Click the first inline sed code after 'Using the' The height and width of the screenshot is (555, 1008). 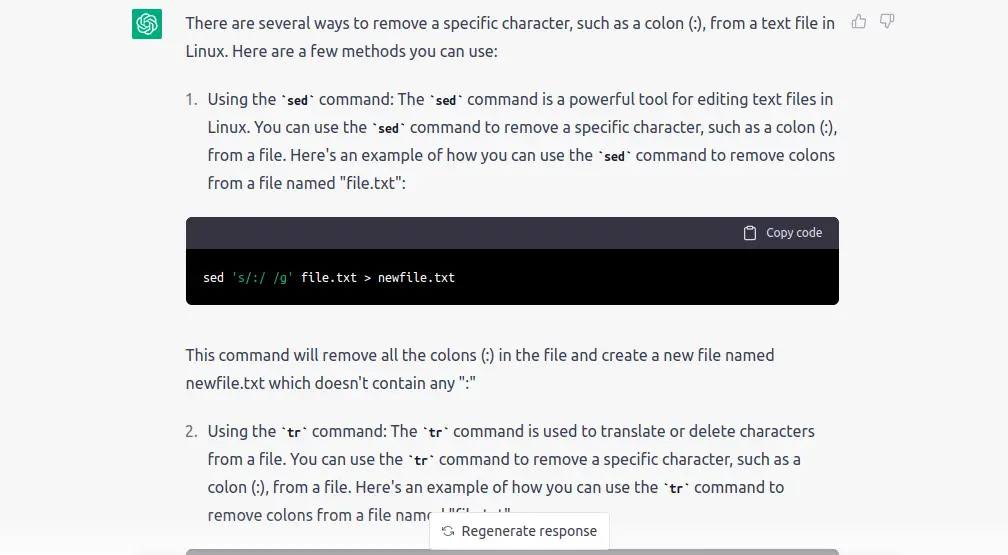297,100
